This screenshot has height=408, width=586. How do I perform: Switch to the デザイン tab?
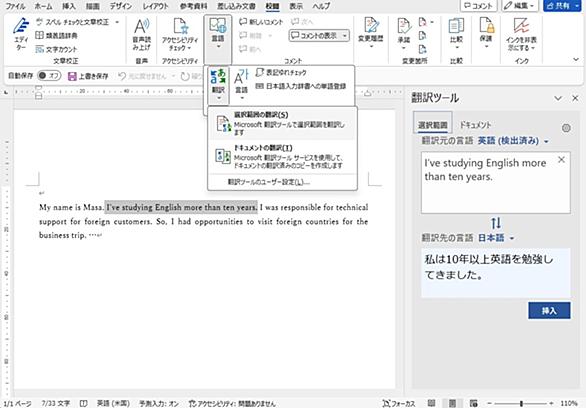(121, 6)
